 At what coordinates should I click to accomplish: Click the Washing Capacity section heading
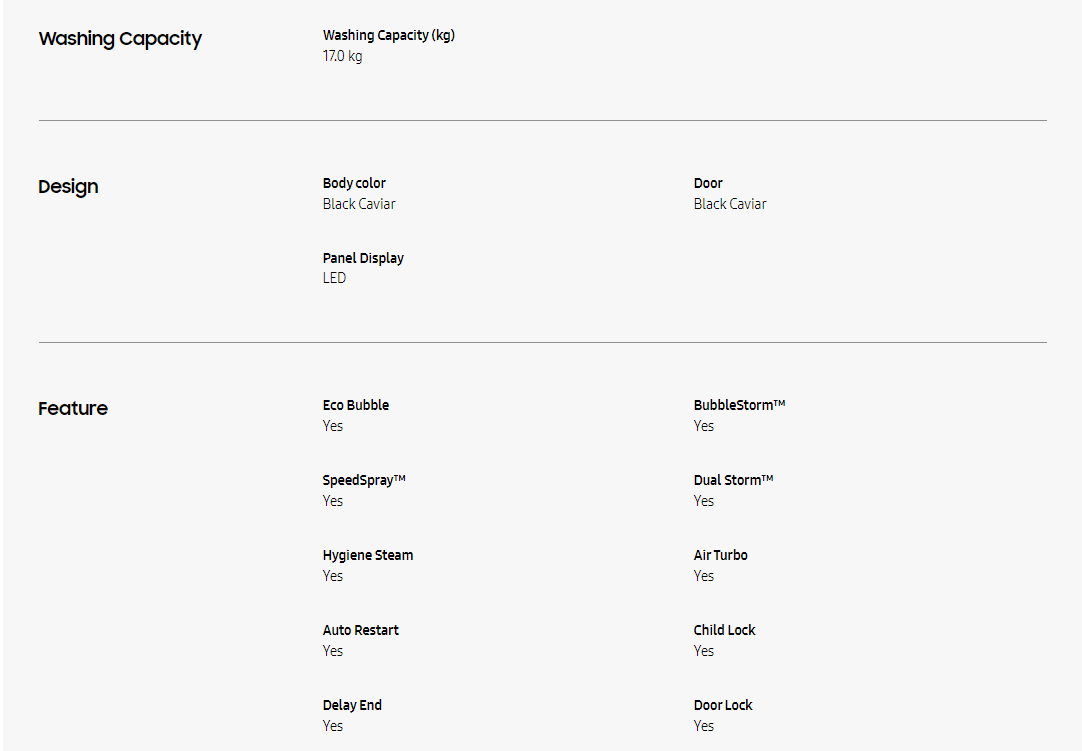(x=120, y=39)
